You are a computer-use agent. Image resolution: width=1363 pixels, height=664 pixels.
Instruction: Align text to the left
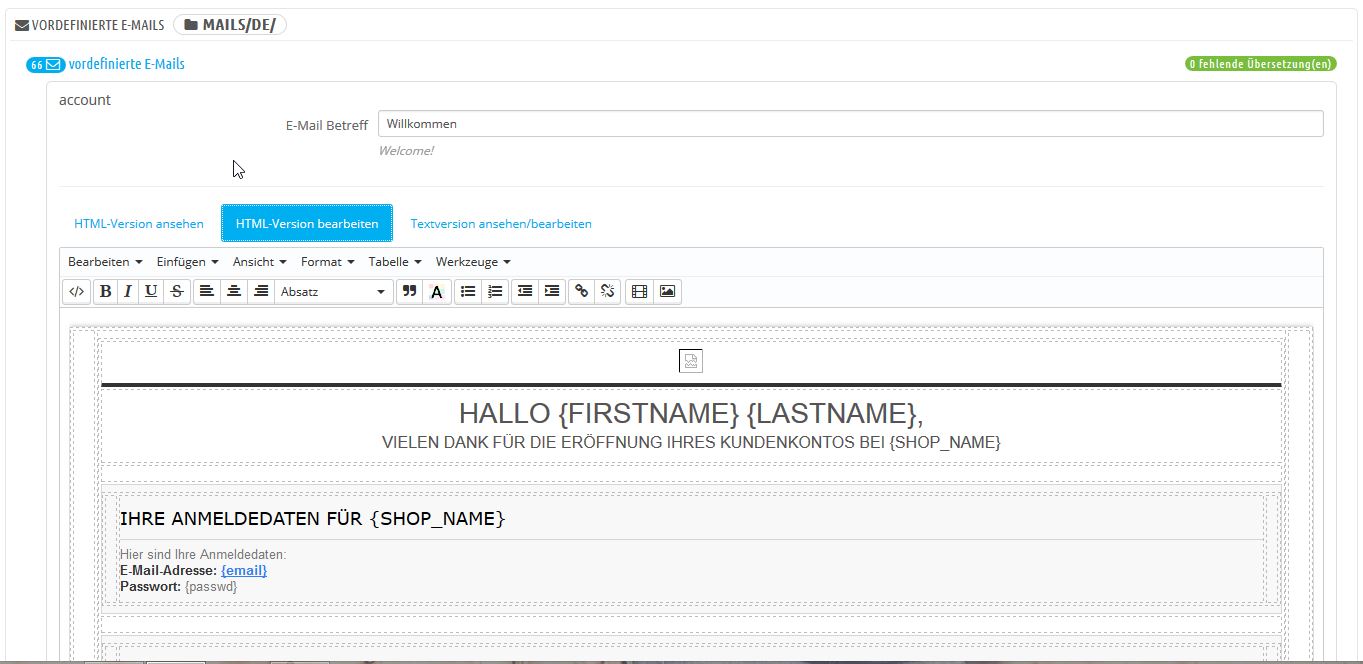pyautogui.click(x=206, y=292)
